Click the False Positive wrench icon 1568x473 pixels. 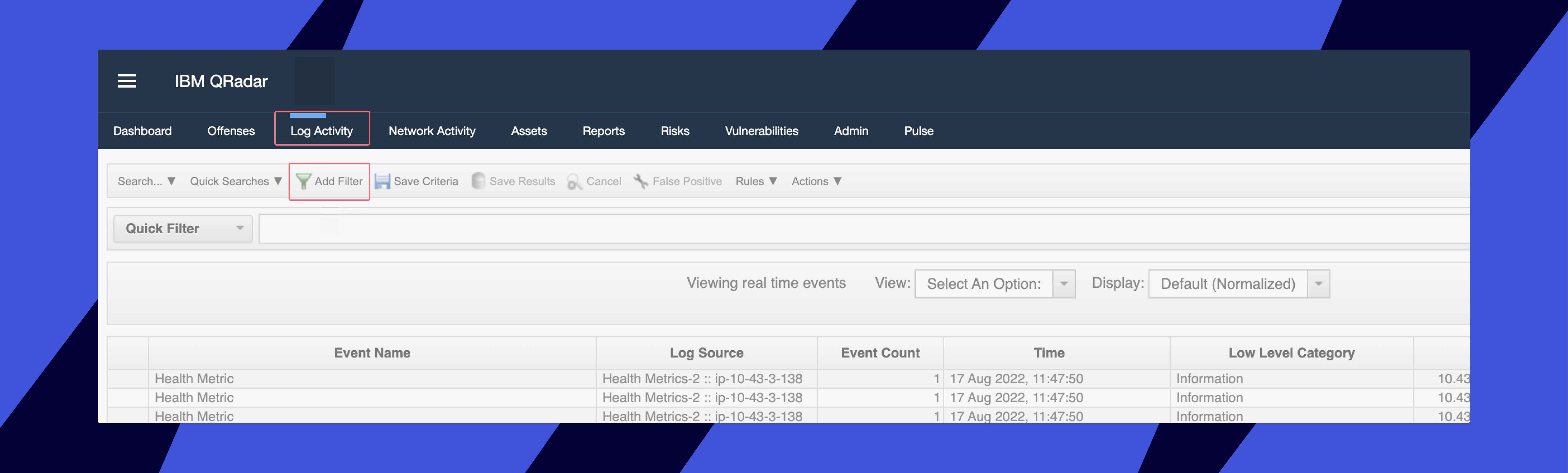coord(640,181)
